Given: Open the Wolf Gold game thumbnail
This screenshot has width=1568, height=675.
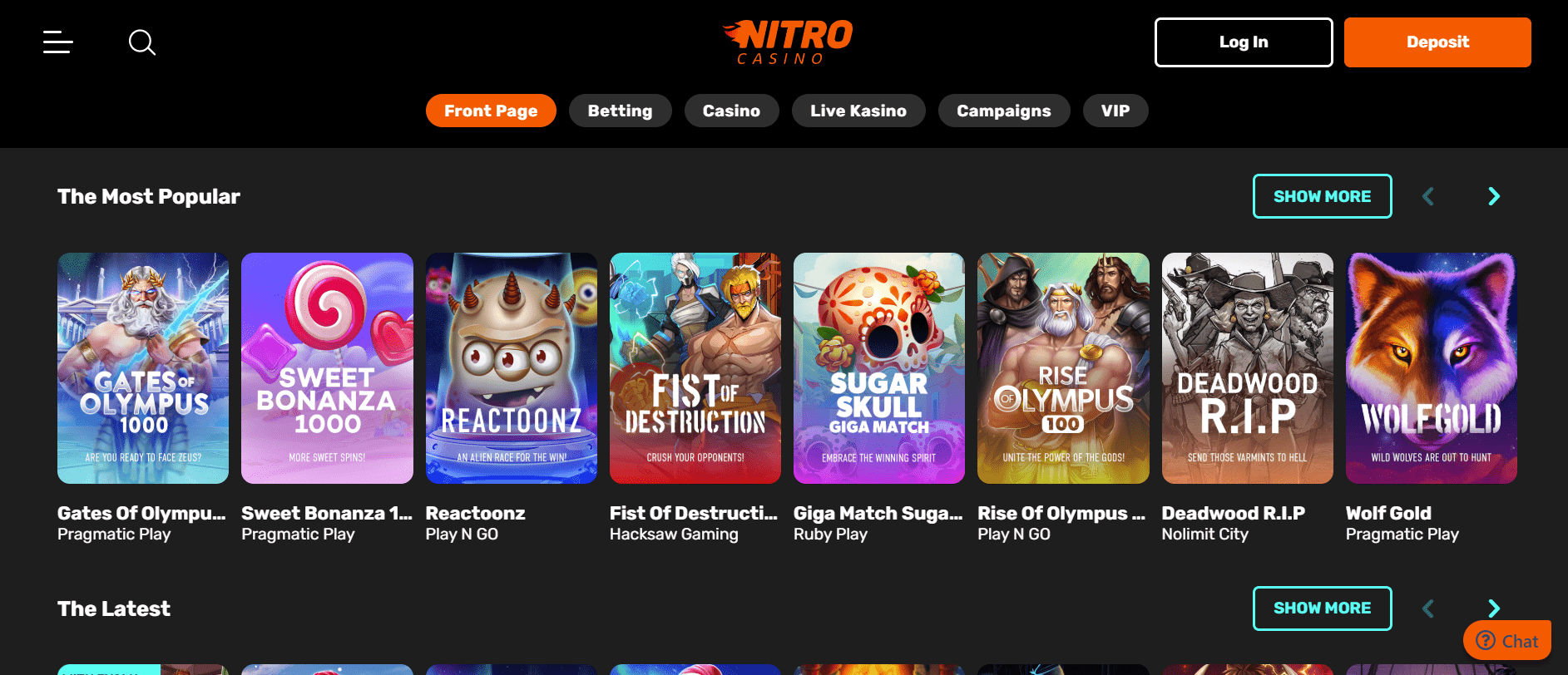Looking at the screenshot, I should click(1432, 368).
